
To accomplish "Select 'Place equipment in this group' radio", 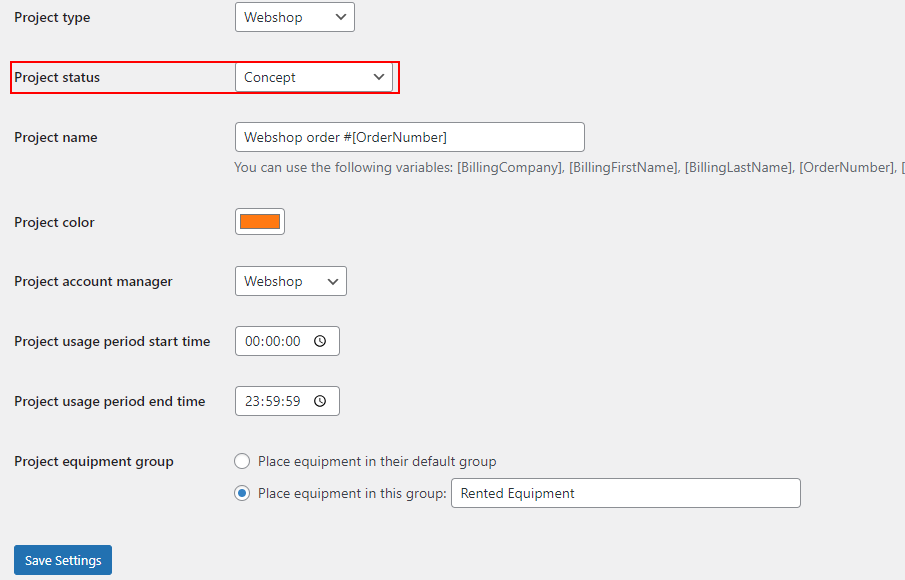I will (x=242, y=493).
